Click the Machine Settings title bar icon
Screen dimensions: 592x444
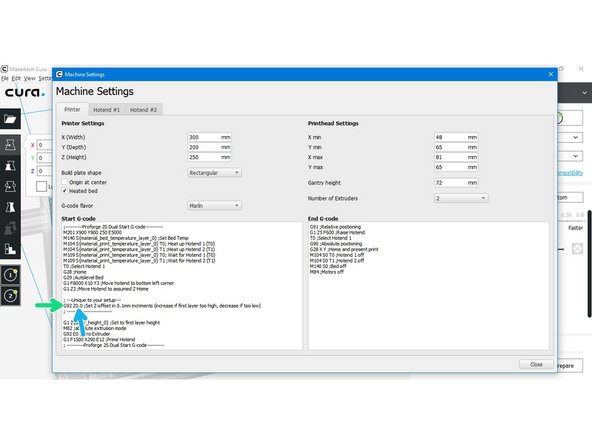(x=59, y=74)
